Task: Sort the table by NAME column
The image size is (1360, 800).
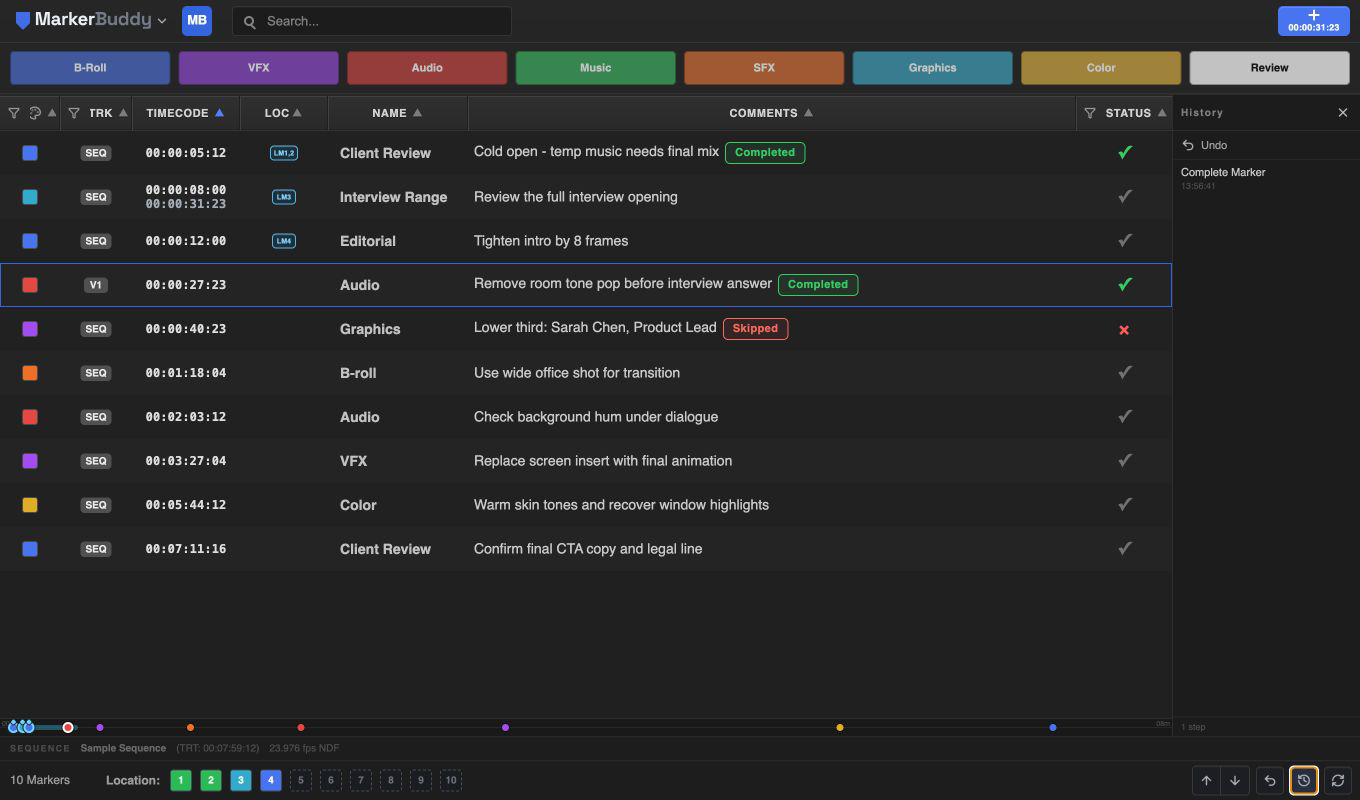Action: [397, 113]
